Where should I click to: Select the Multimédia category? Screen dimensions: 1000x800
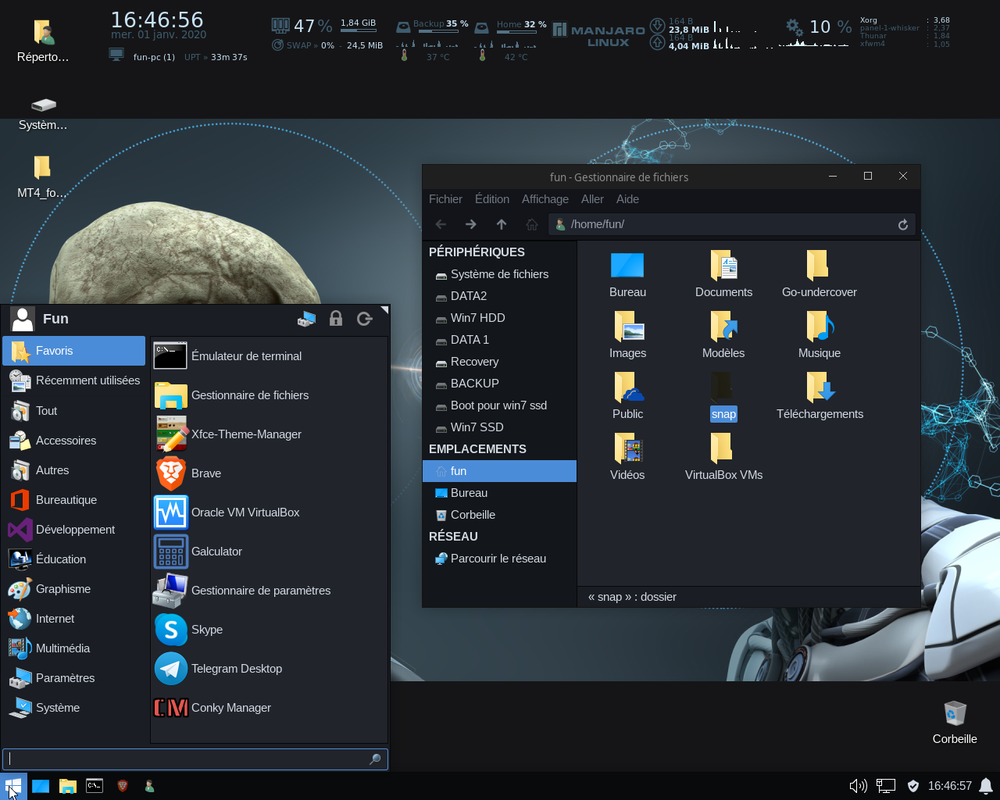(x=74, y=648)
